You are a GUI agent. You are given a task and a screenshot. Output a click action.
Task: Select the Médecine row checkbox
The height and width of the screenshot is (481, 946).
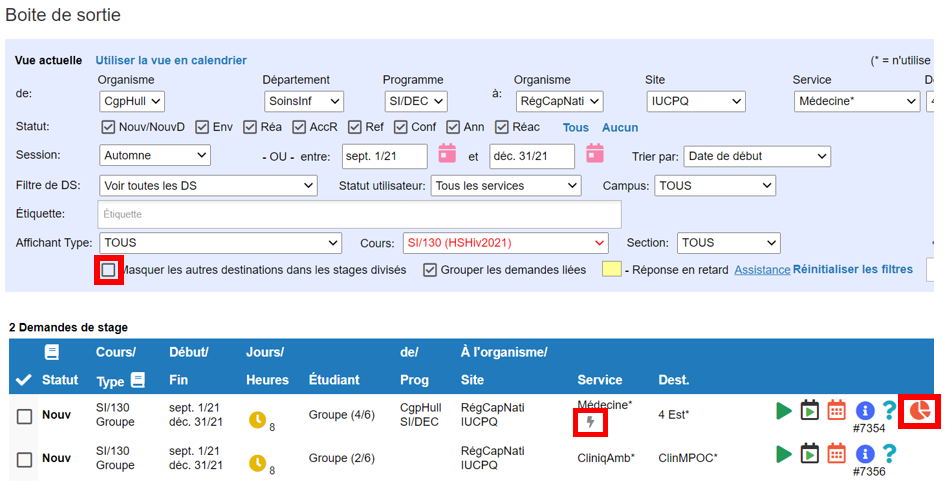pyautogui.click(x=24, y=416)
